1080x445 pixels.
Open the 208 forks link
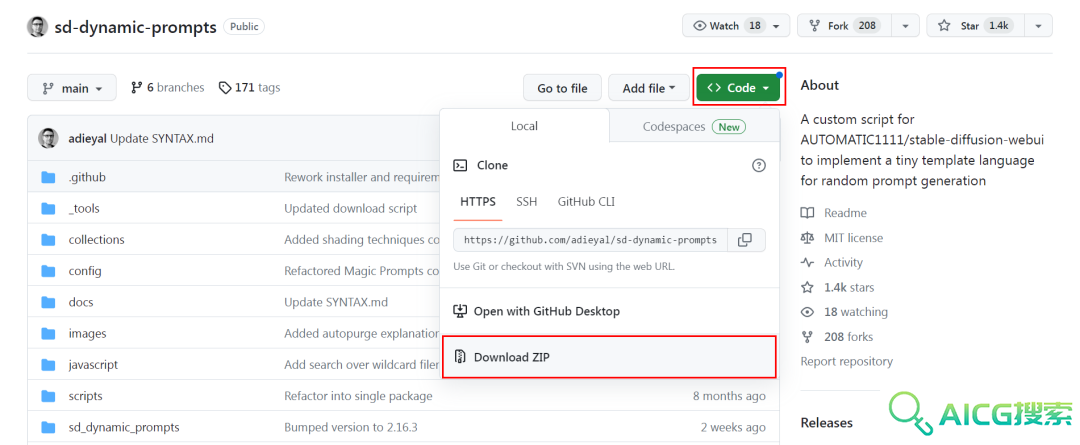(x=837, y=337)
